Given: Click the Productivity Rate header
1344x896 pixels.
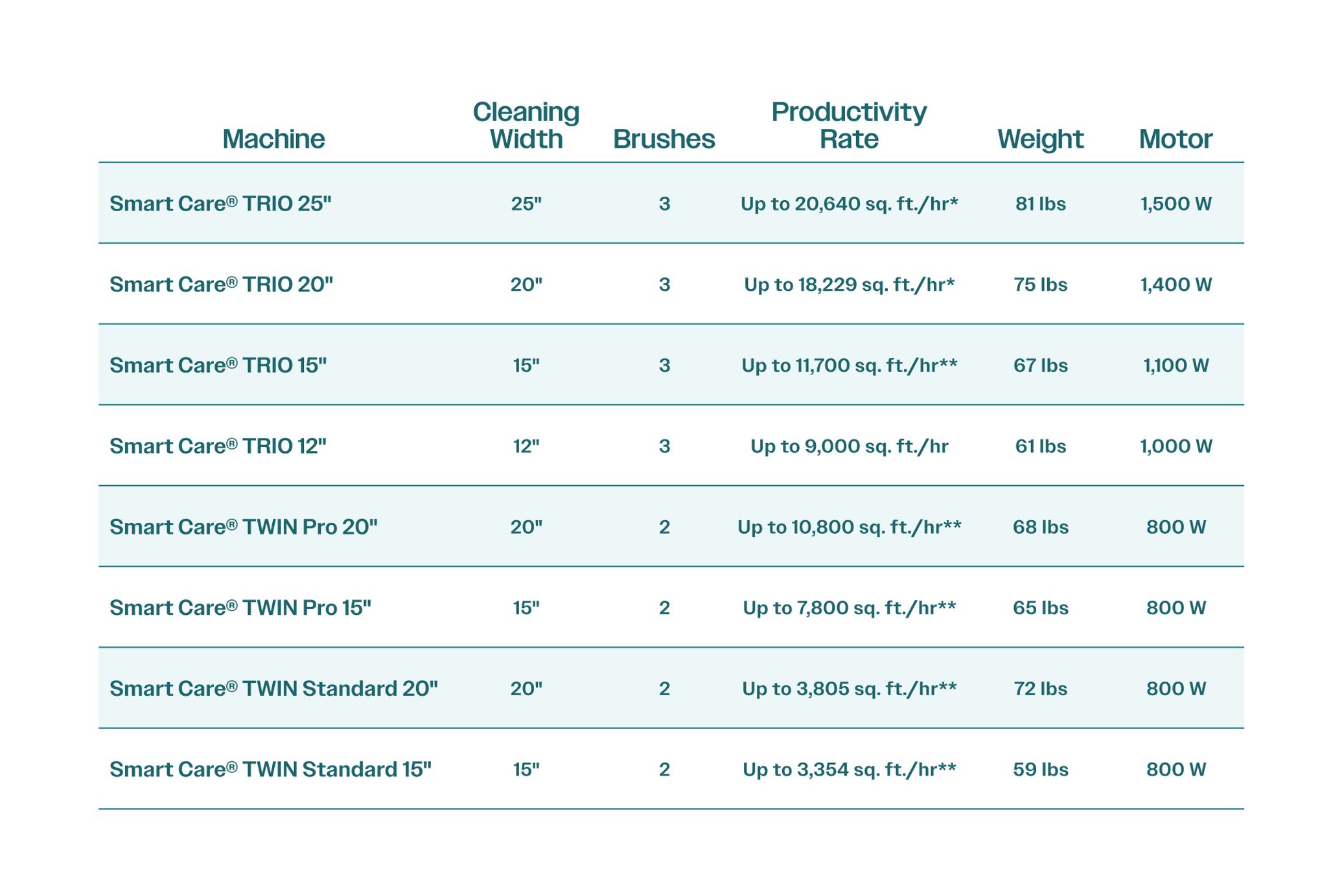Looking at the screenshot, I should [849, 126].
